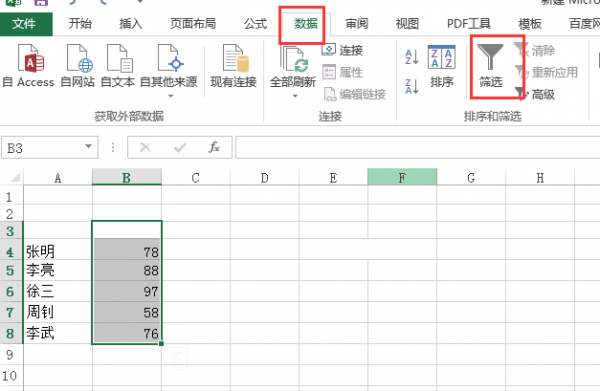Click the formula bar cancel X icon

145,147
